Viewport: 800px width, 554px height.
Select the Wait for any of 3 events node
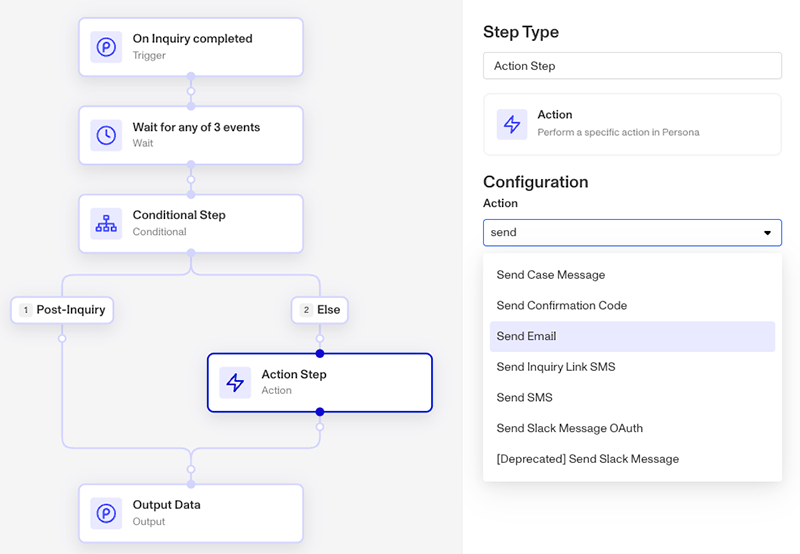point(191,135)
